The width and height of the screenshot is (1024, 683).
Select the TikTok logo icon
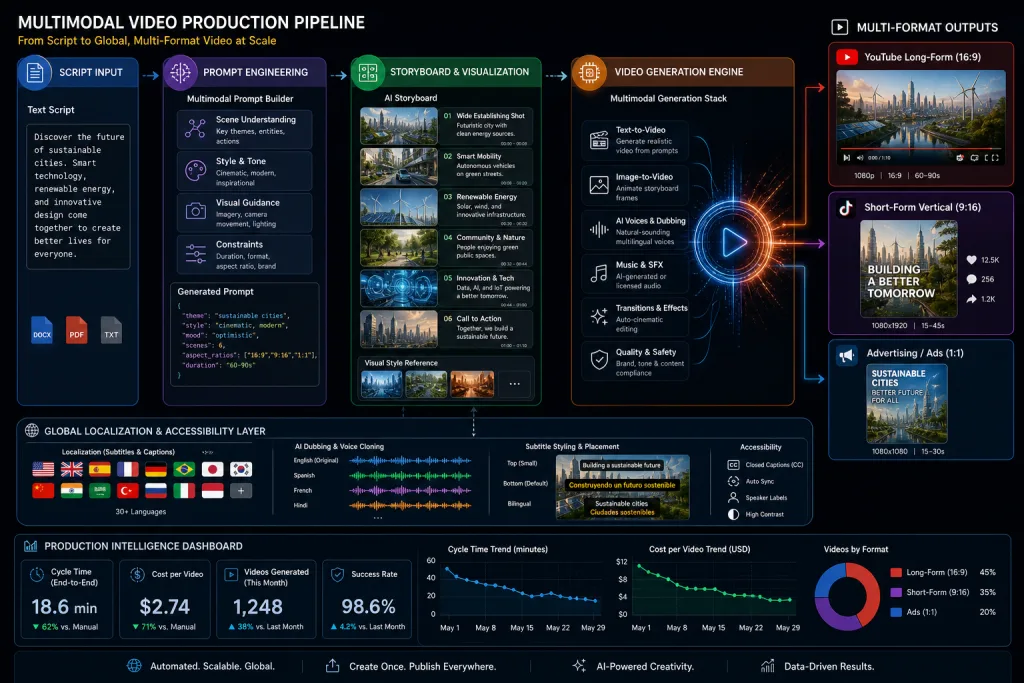[x=846, y=208]
